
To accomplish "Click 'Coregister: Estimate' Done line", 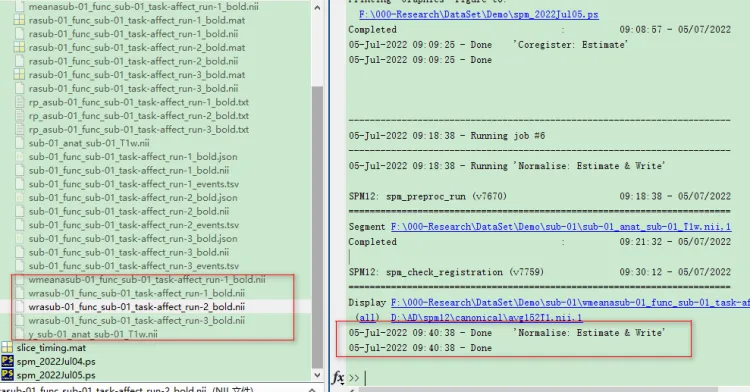I will click(x=488, y=44).
